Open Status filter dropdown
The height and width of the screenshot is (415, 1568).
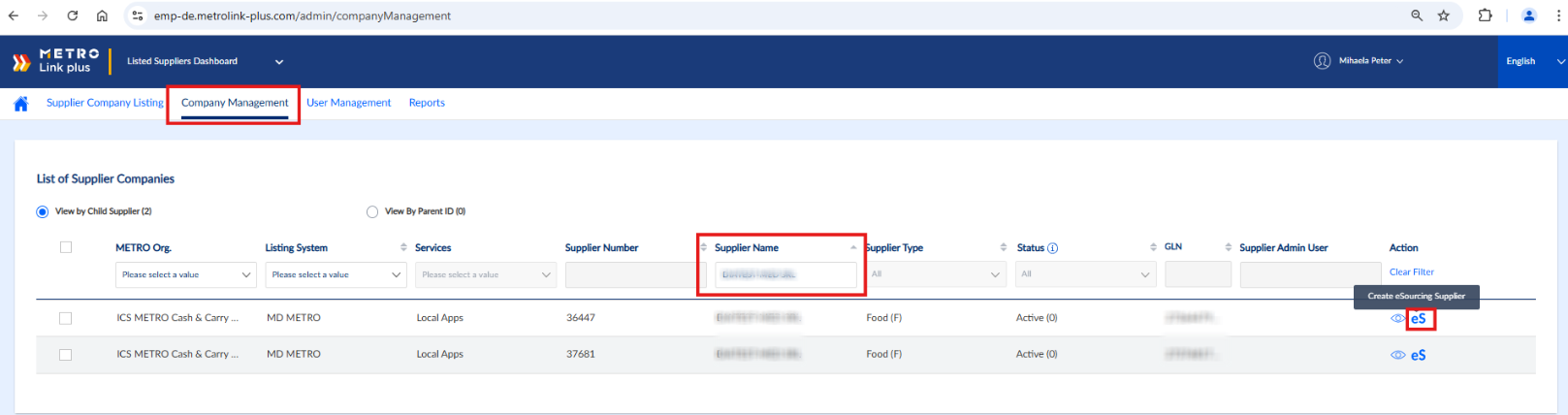tap(1084, 274)
